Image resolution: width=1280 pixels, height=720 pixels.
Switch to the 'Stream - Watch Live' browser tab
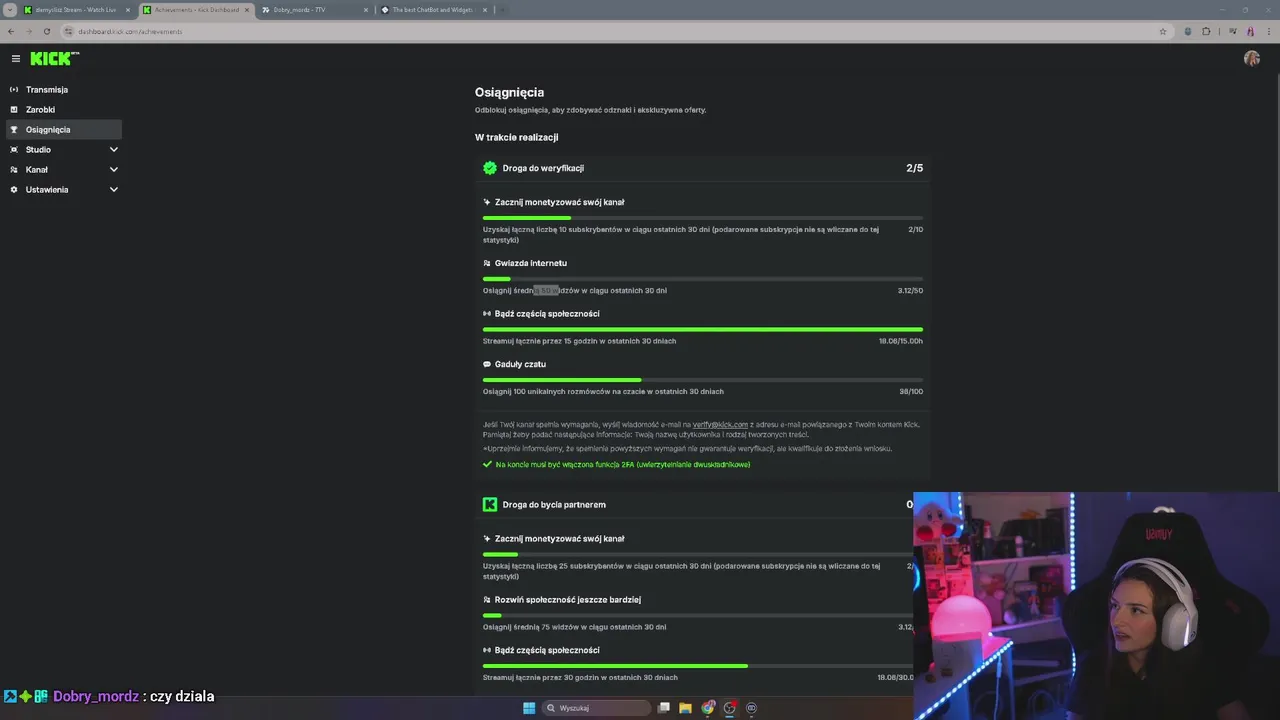pos(76,10)
